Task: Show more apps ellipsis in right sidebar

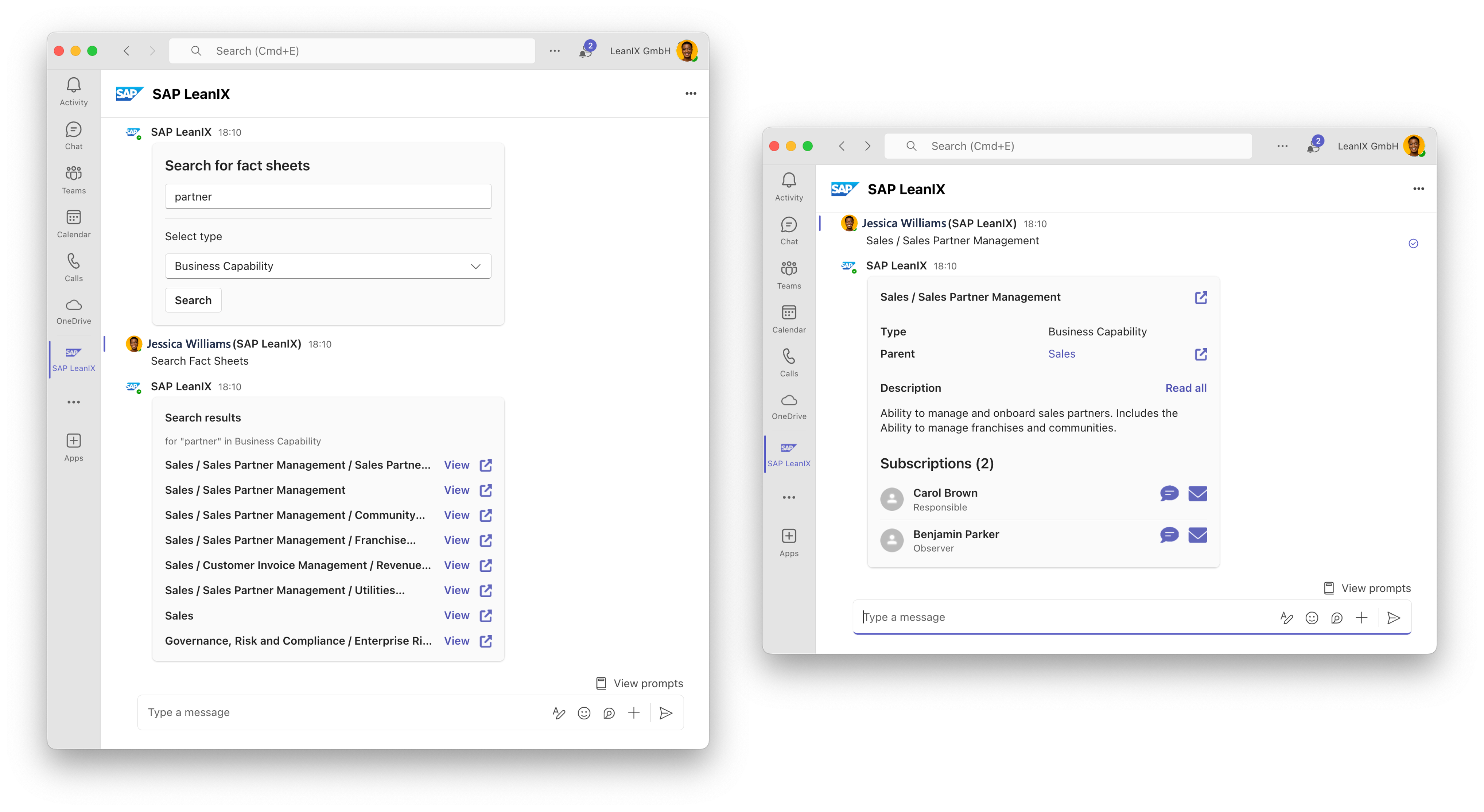Action: coord(789,497)
